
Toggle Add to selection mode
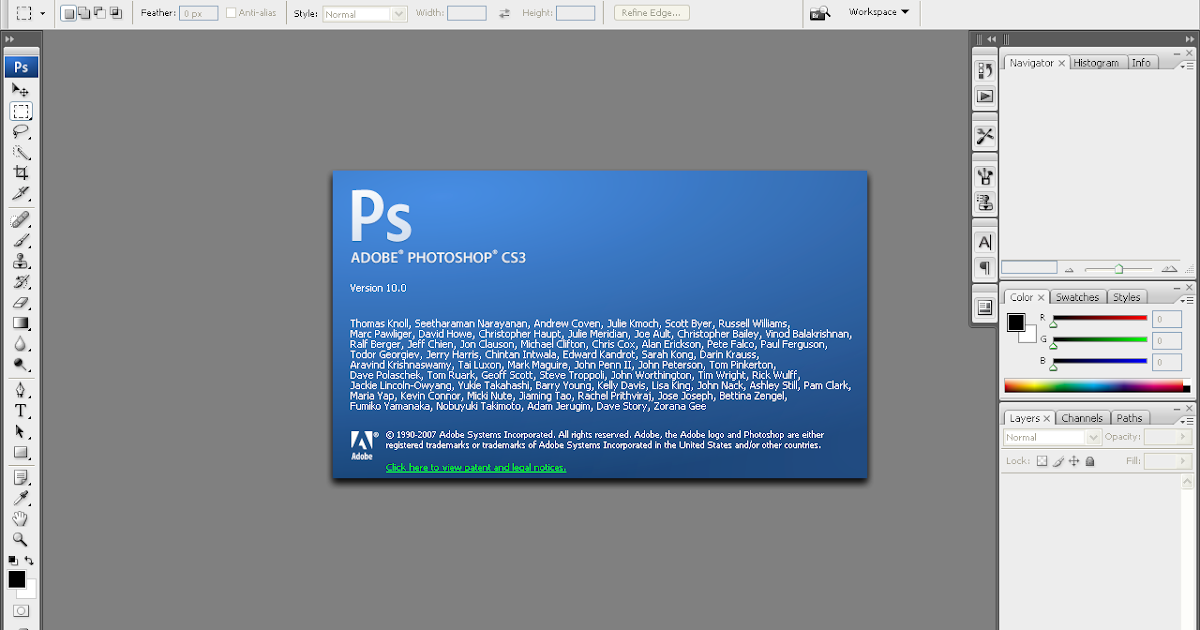pos(84,13)
